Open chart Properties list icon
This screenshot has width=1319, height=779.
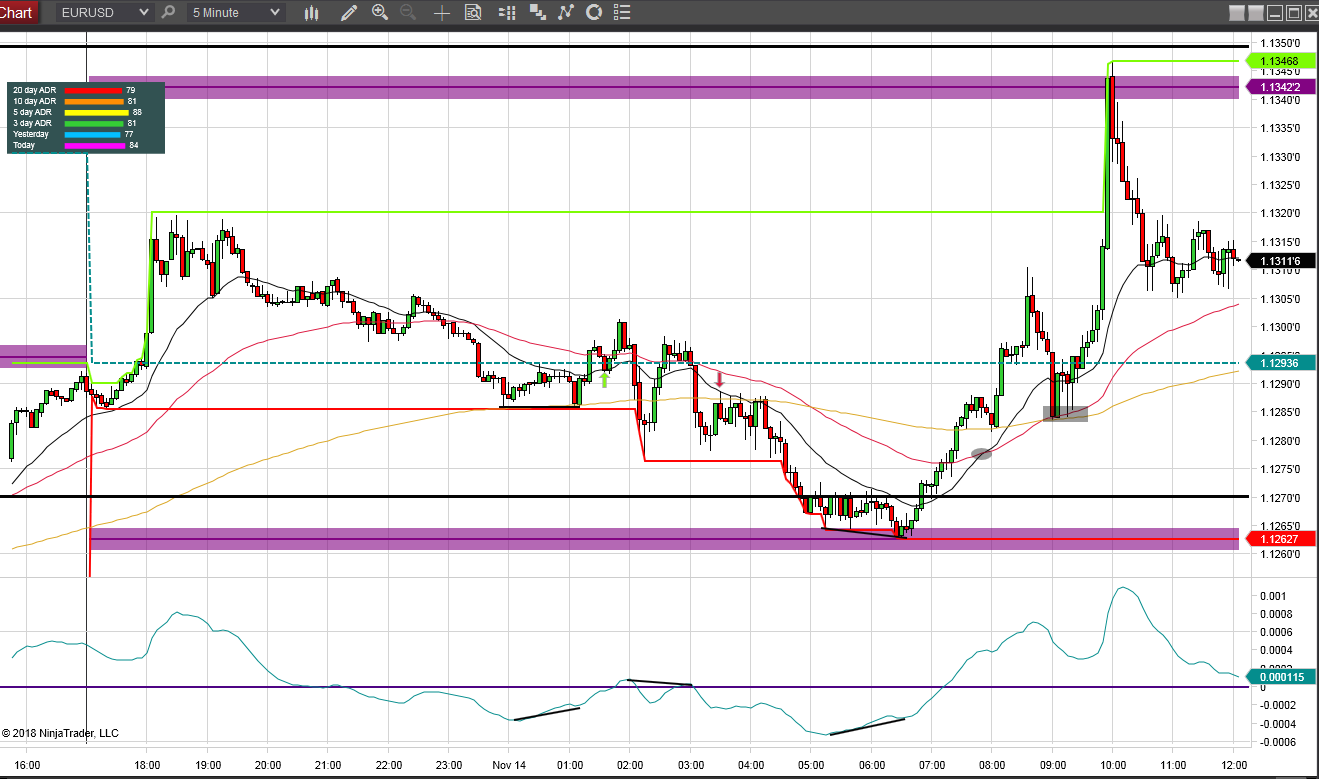(x=623, y=13)
